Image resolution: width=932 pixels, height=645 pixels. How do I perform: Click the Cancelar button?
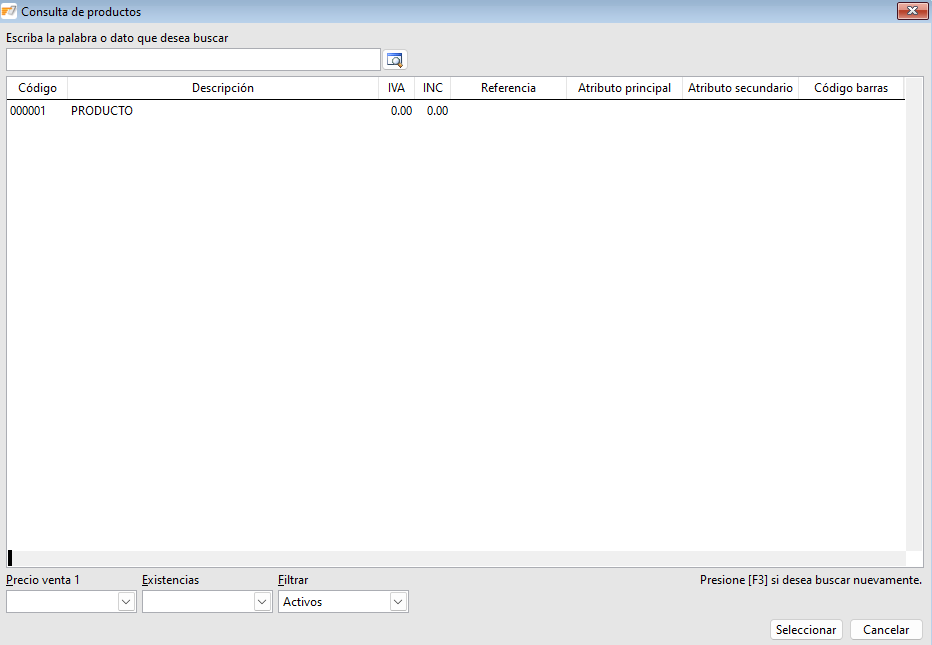coord(885,630)
